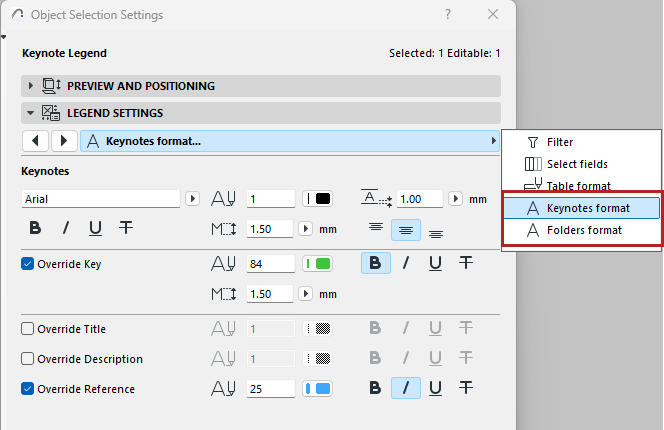Toggle Underline for Override Key row

coord(436,264)
